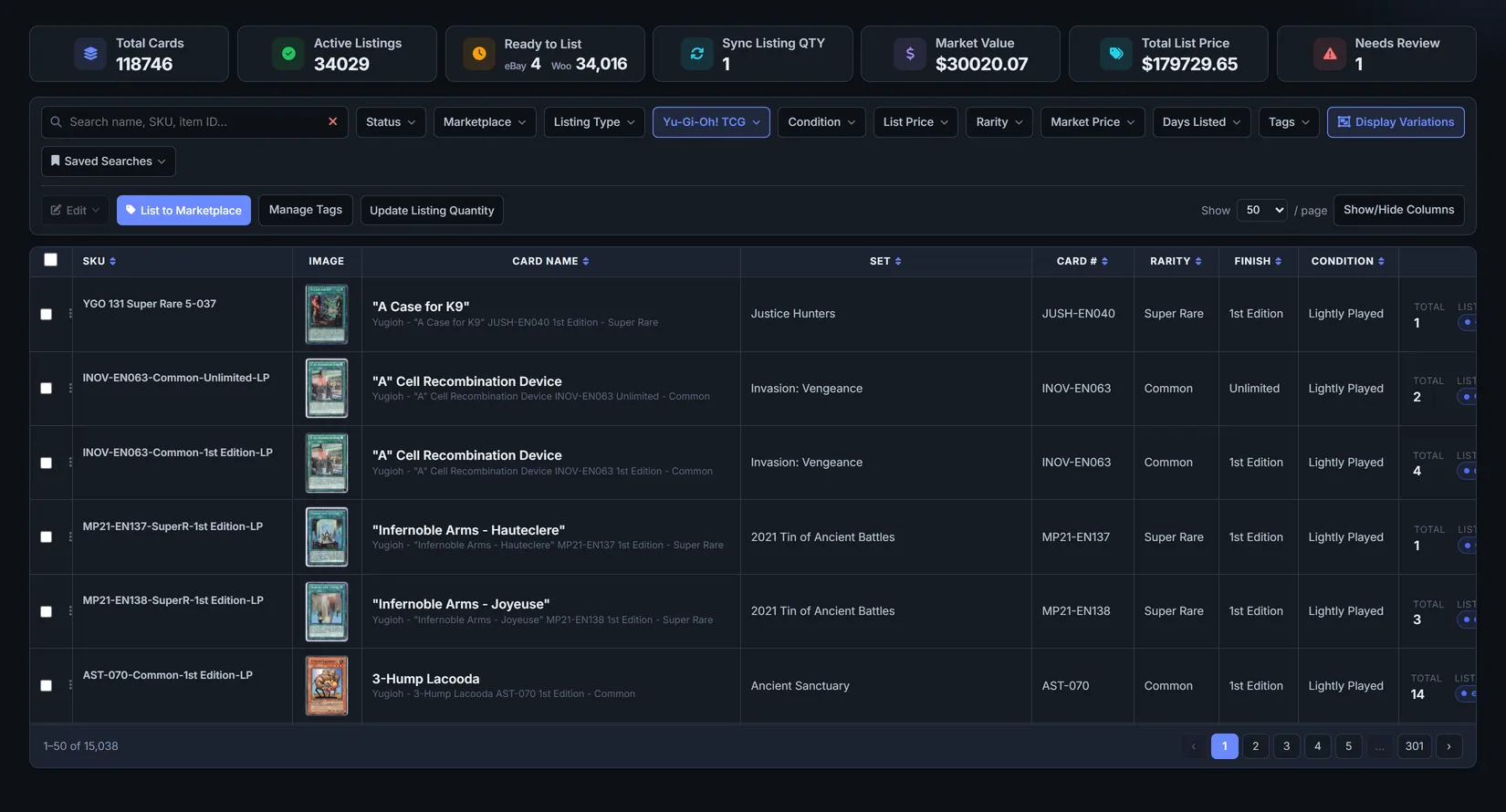Go to next page arrow
This screenshot has width=1506, height=812.
pos(1448,746)
